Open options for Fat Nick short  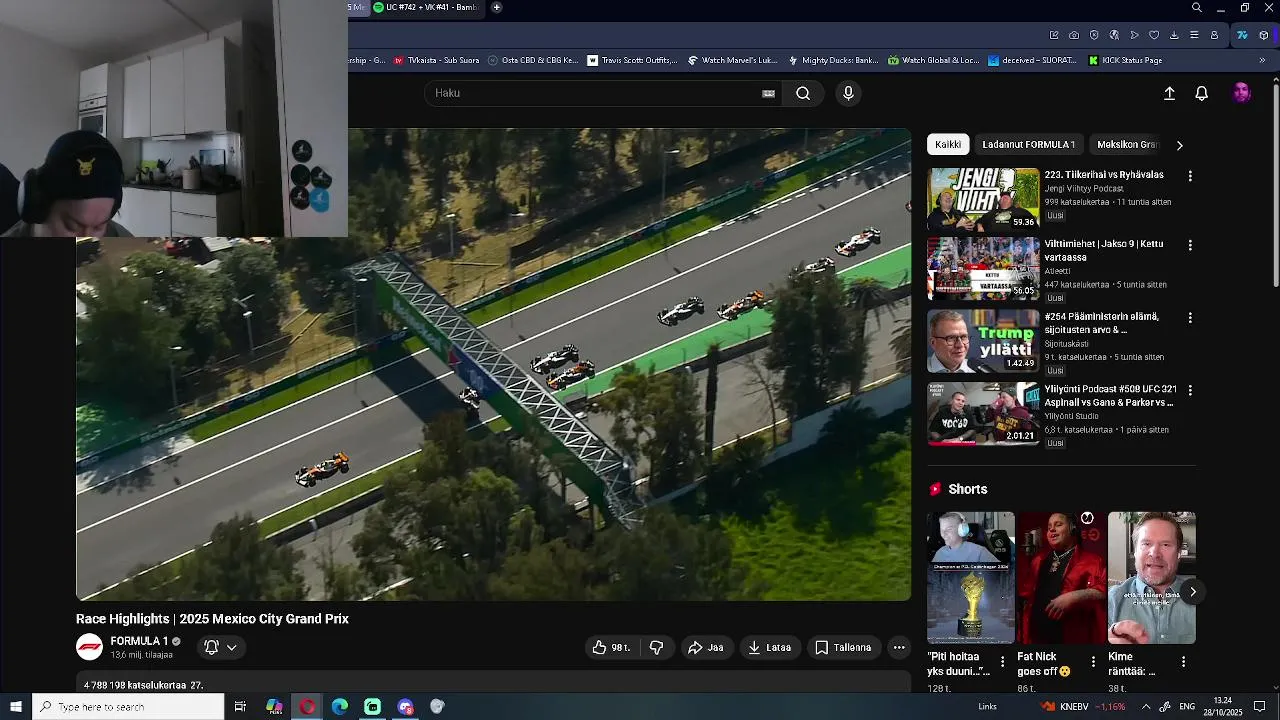[x=1093, y=662]
